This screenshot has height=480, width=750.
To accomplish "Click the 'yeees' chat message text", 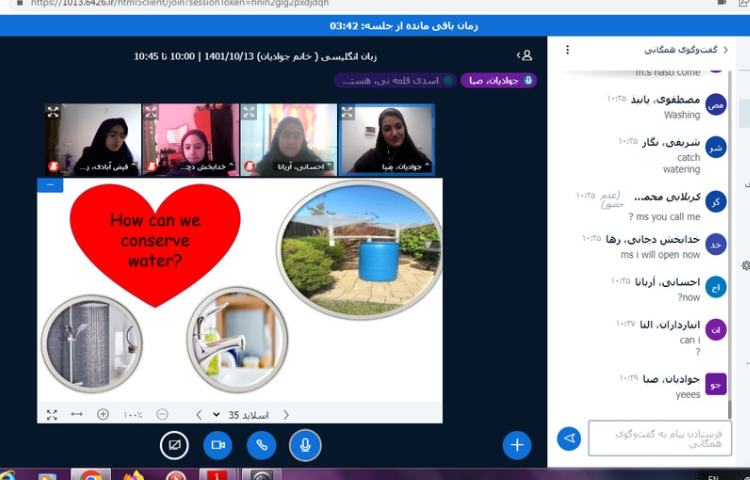I will click(688, 394).
